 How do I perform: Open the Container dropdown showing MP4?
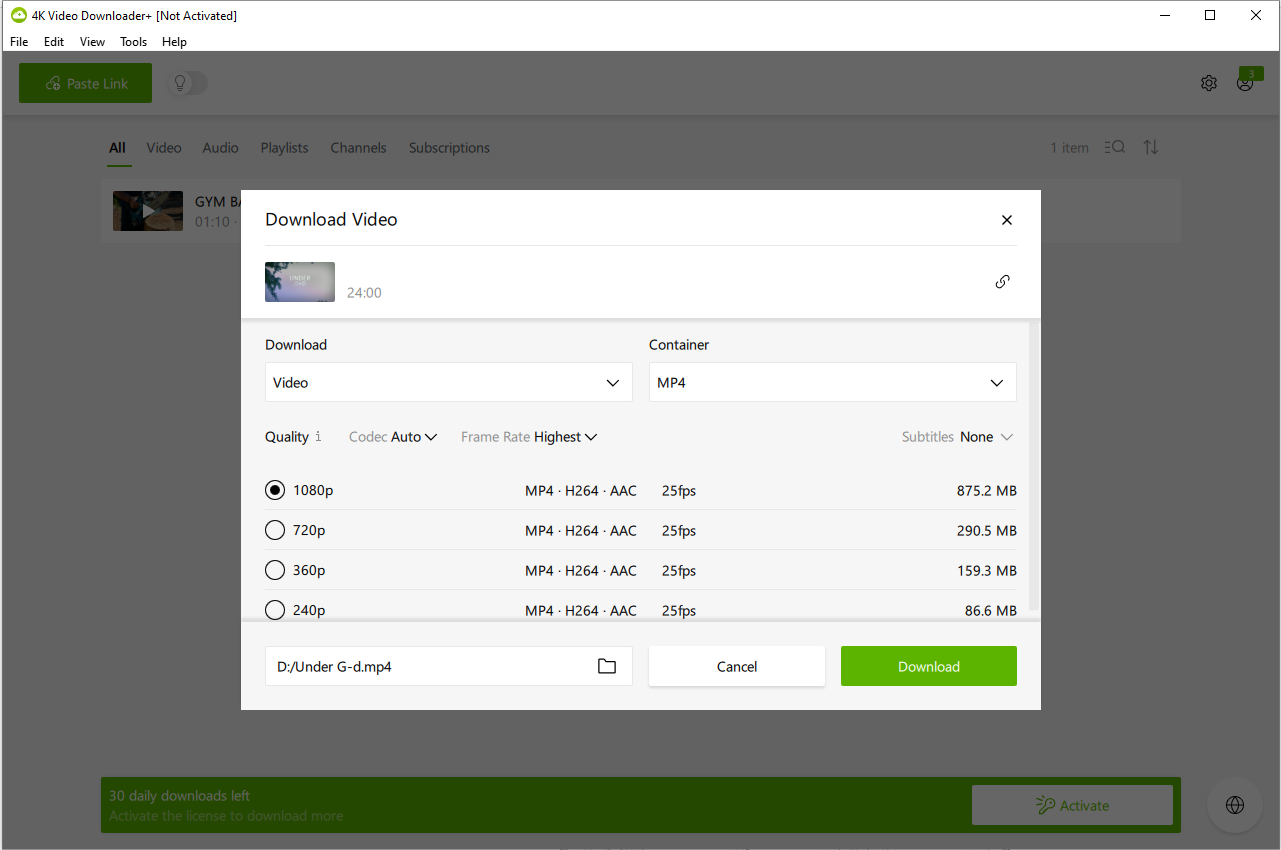(x=833, y=382)
